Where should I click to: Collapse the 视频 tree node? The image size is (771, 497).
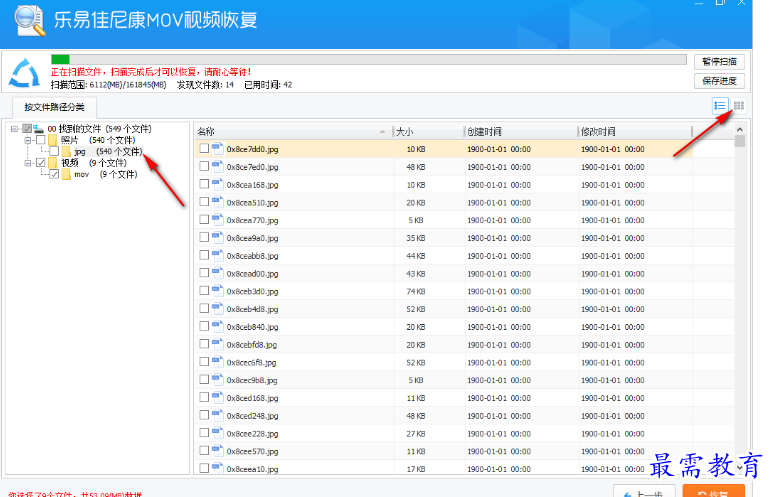point(28,163)
